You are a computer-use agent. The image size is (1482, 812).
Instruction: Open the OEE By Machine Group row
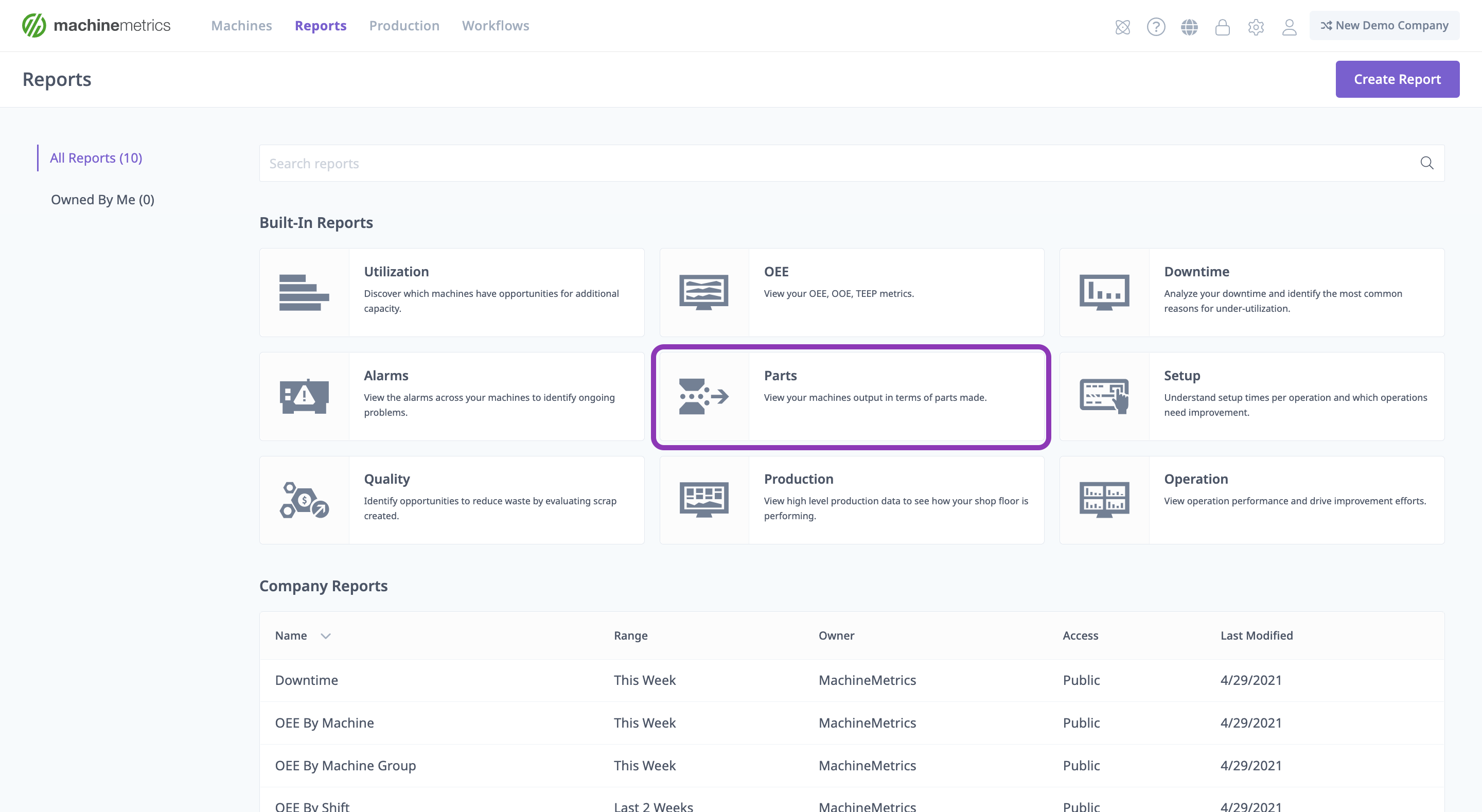click(x=852, y=765)
